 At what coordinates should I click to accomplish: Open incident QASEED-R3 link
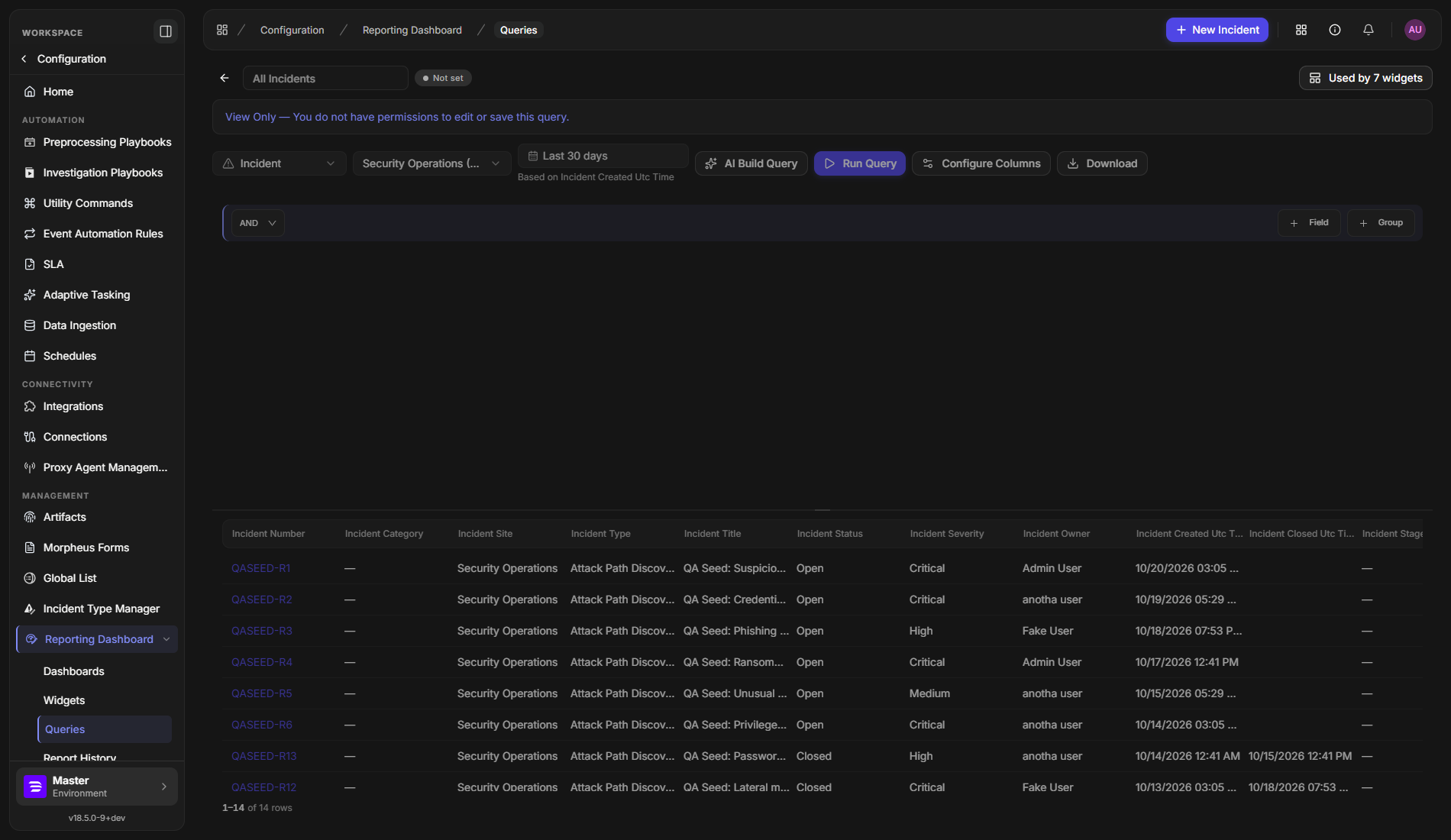click(x=262, y=631)
